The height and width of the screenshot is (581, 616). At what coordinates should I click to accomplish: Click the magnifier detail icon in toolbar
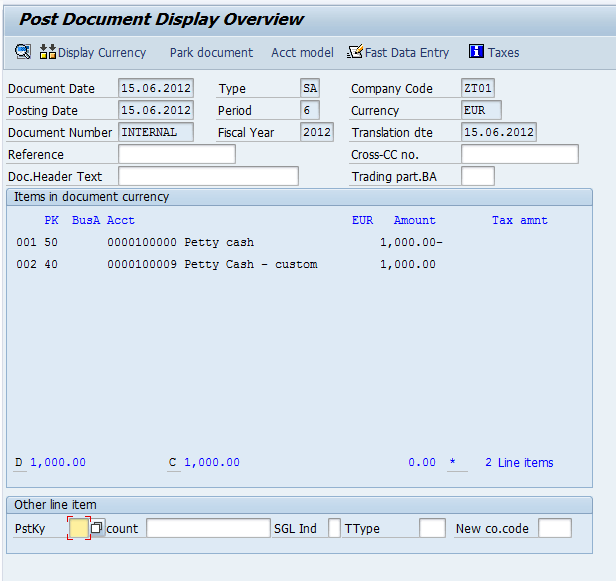[x=22, y=52]
